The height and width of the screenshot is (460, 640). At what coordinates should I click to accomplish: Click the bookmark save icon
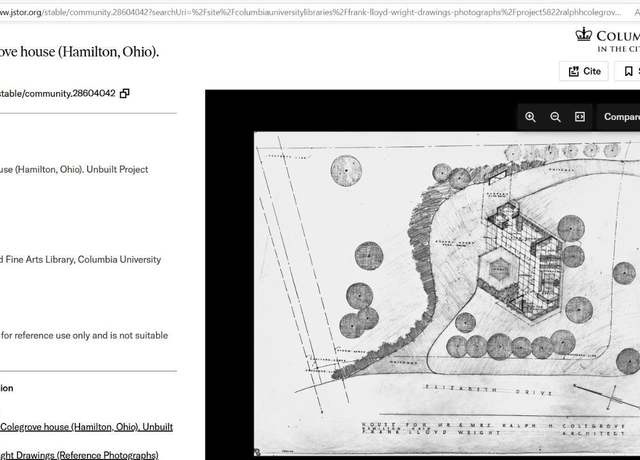(629, 71)
